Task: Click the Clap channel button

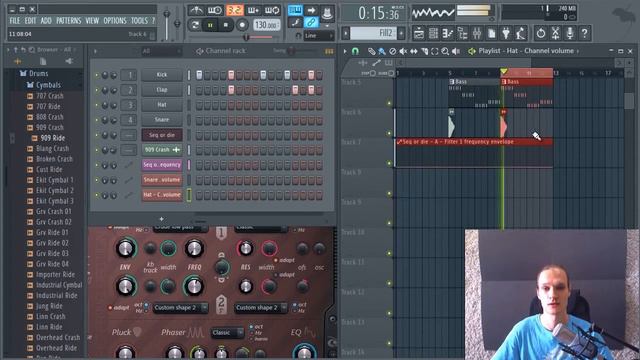Action: click(x=162, y=90)
